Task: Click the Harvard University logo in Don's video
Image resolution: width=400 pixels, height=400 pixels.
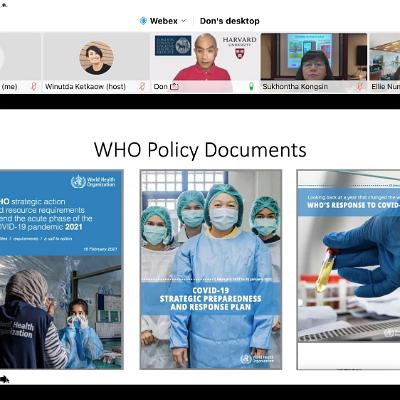Action: [x=240, y=47]
